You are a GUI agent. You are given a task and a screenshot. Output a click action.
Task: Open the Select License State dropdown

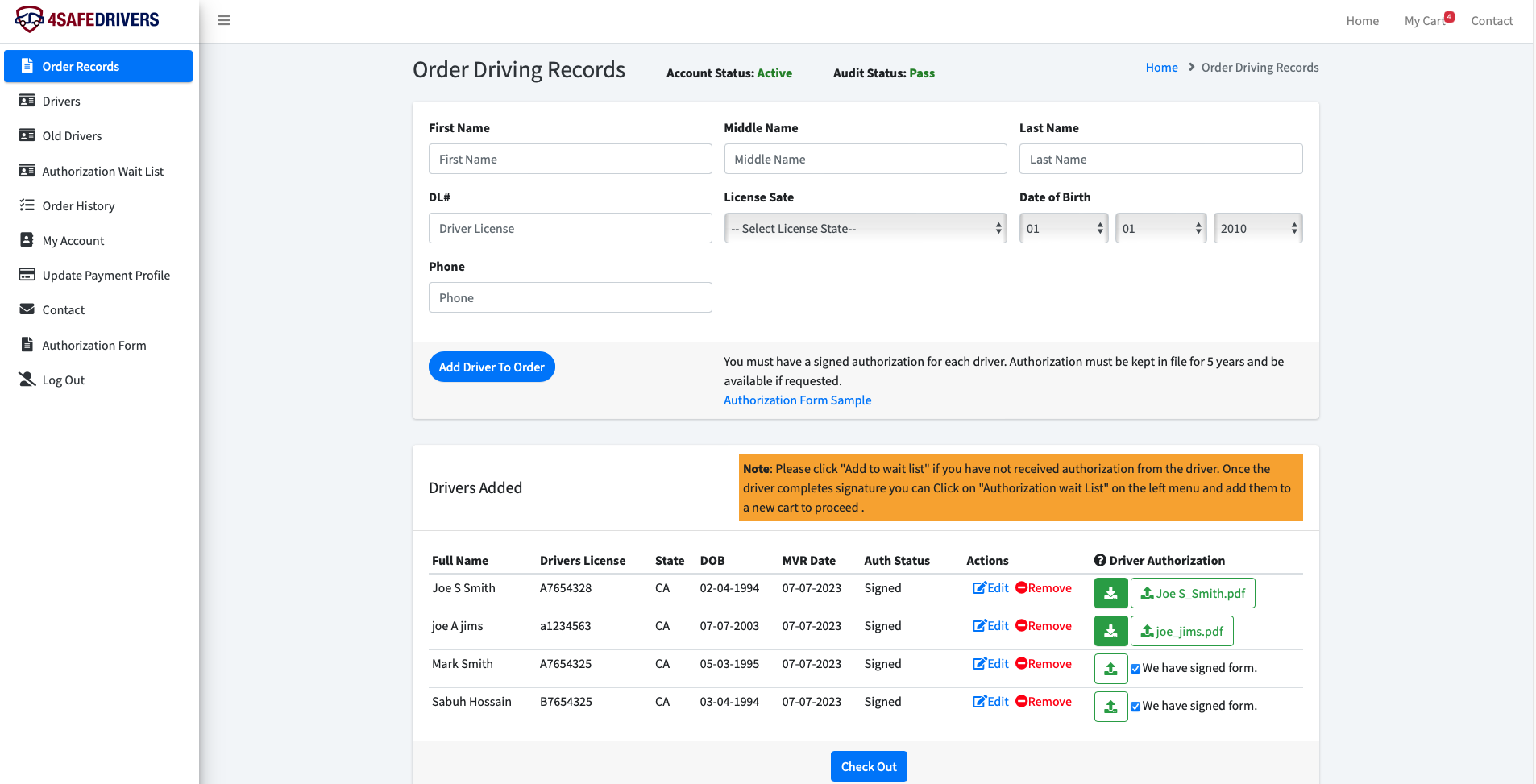pos(865,229)
